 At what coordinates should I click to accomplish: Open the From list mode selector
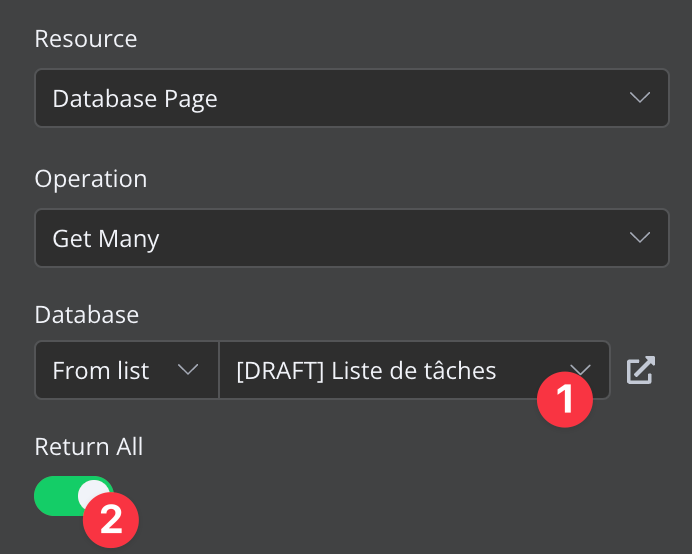(x=126, y=370)
